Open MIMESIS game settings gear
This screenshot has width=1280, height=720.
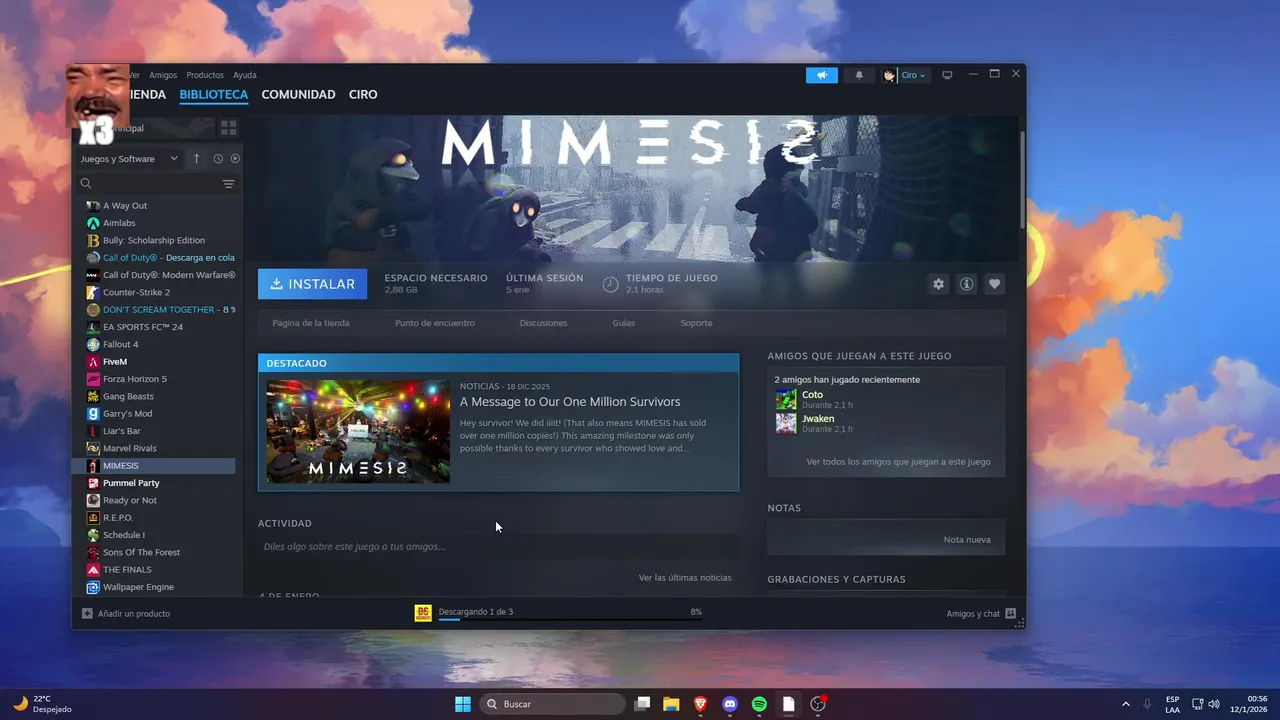(x=938, y=284)
